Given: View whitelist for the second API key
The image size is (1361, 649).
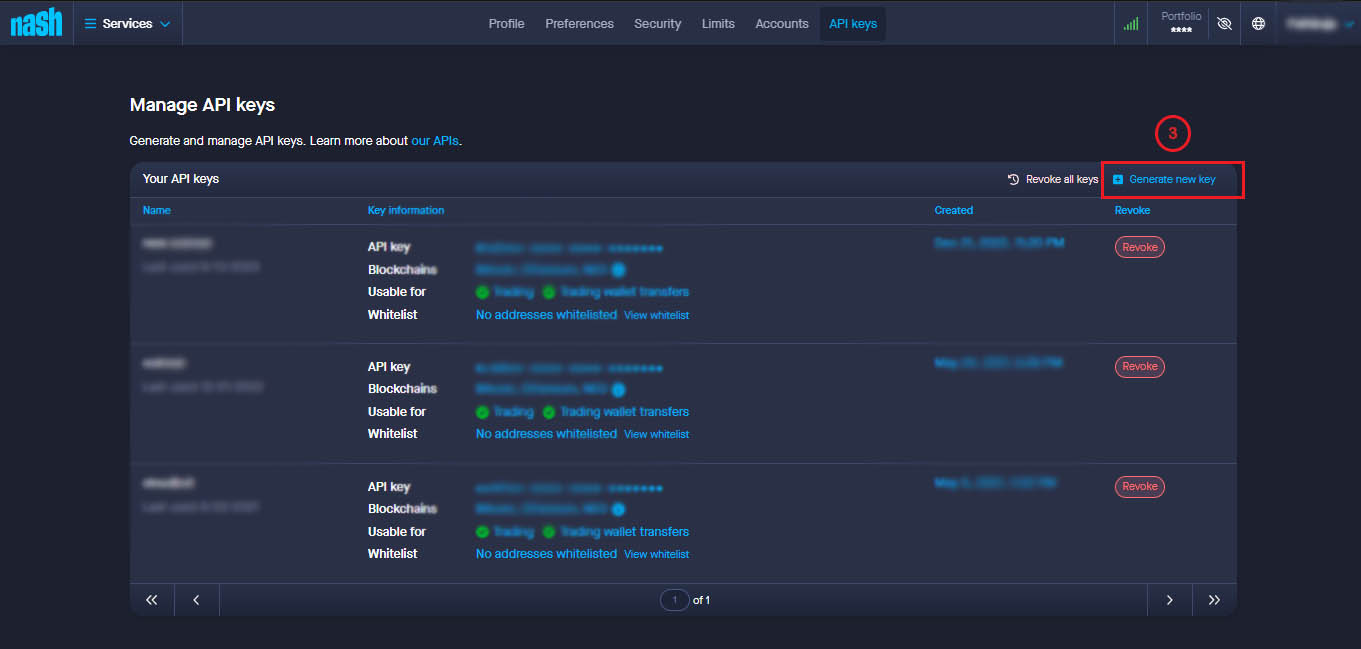Looking at the screenshot, I should (656, 435).
